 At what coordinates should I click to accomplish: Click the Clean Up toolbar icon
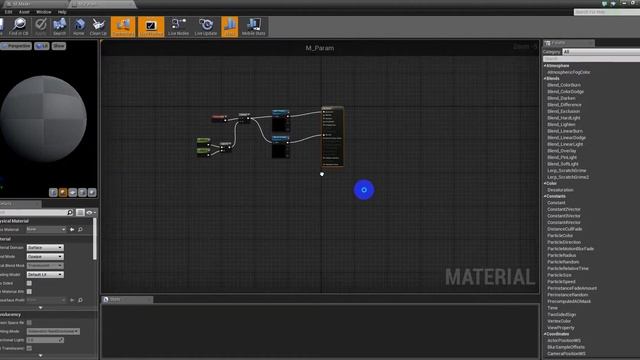point(98,27)
